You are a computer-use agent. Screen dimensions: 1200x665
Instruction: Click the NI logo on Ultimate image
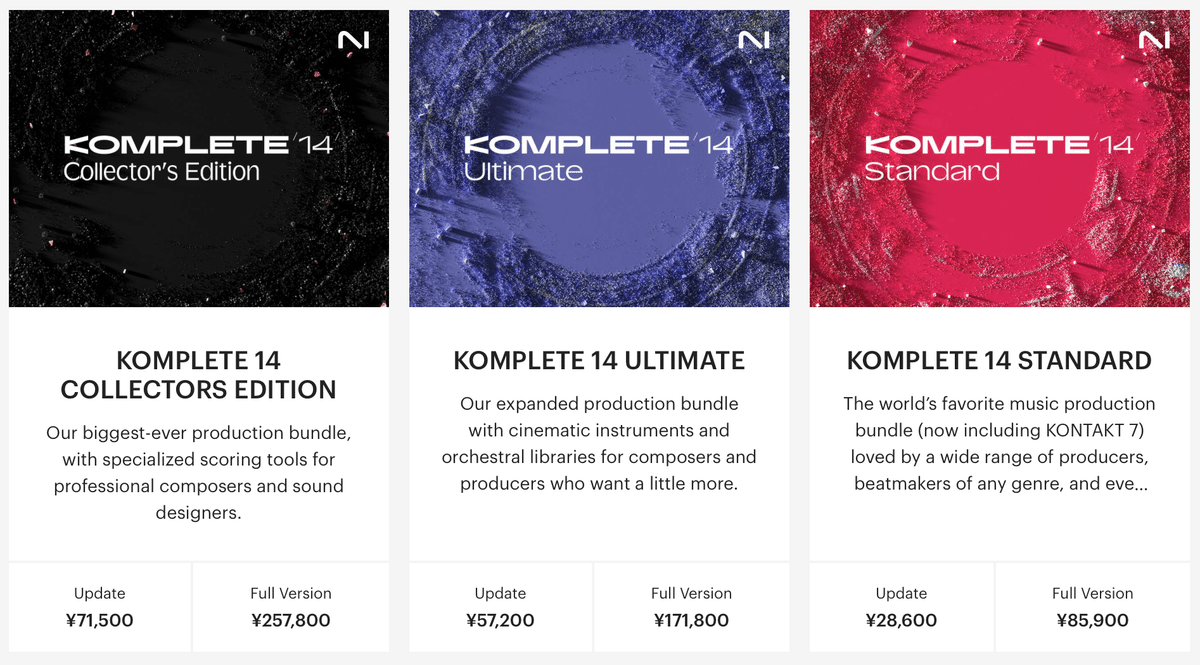click(754, 40)
